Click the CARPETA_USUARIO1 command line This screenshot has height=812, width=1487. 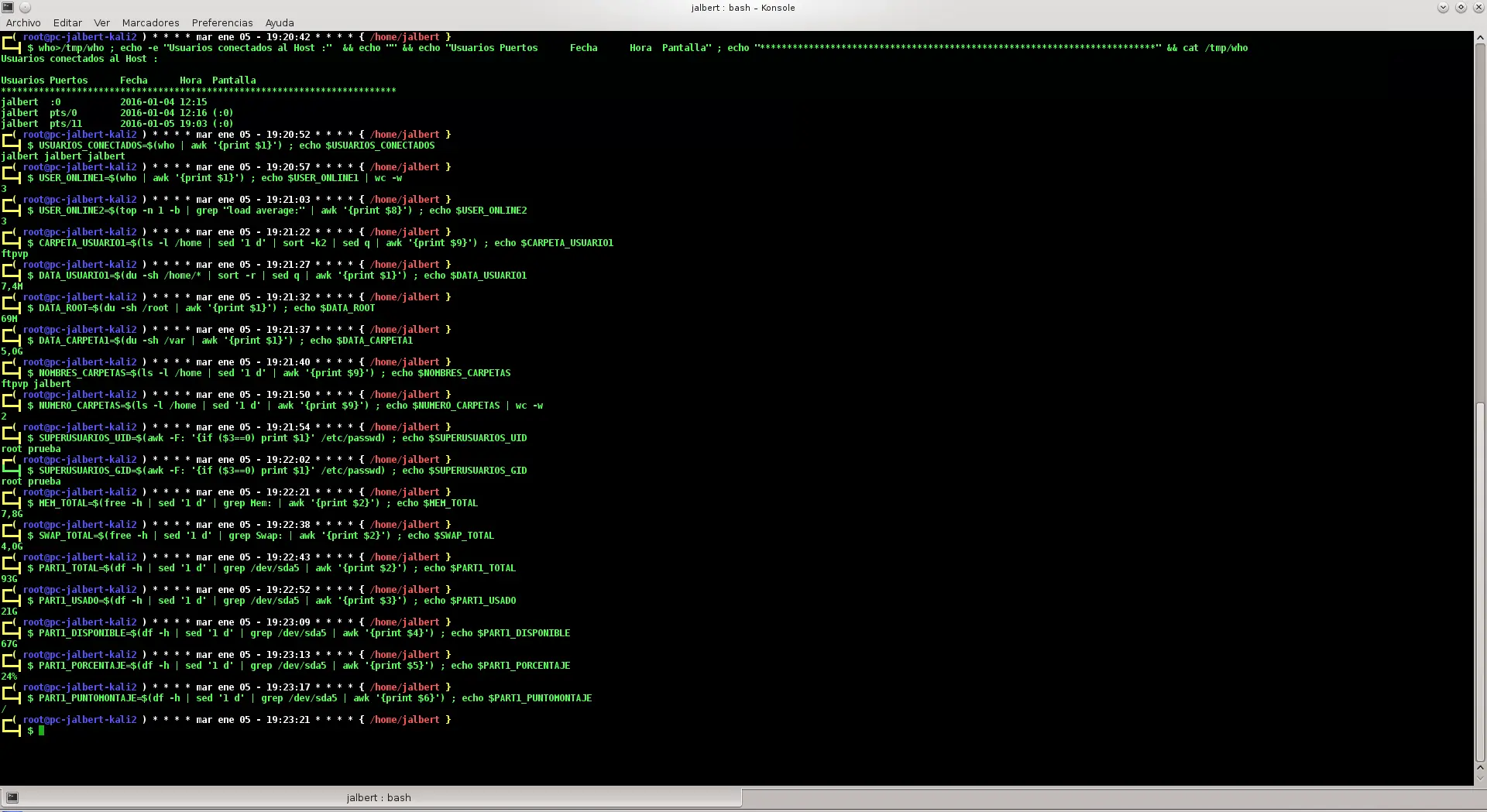(x=321, y=243)
